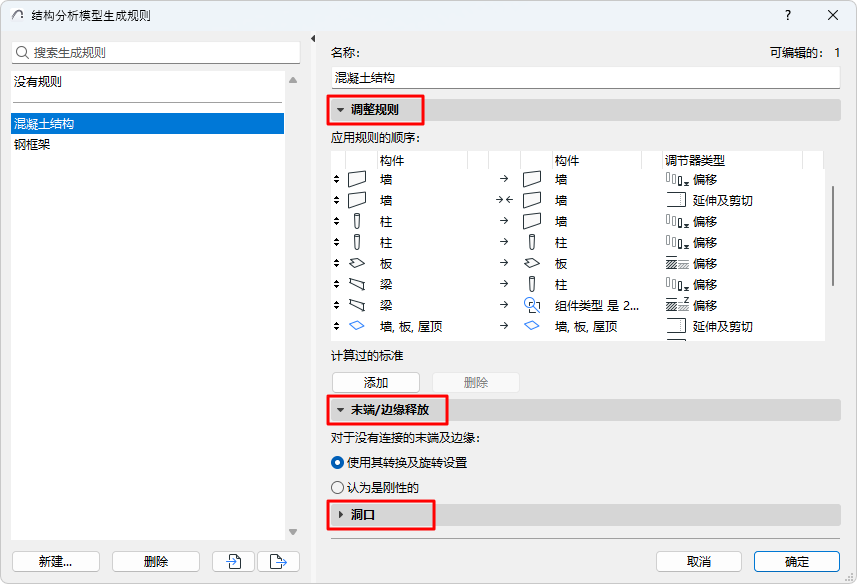Click 偏移 text in 柱 → 柱 row

(705, 242)
